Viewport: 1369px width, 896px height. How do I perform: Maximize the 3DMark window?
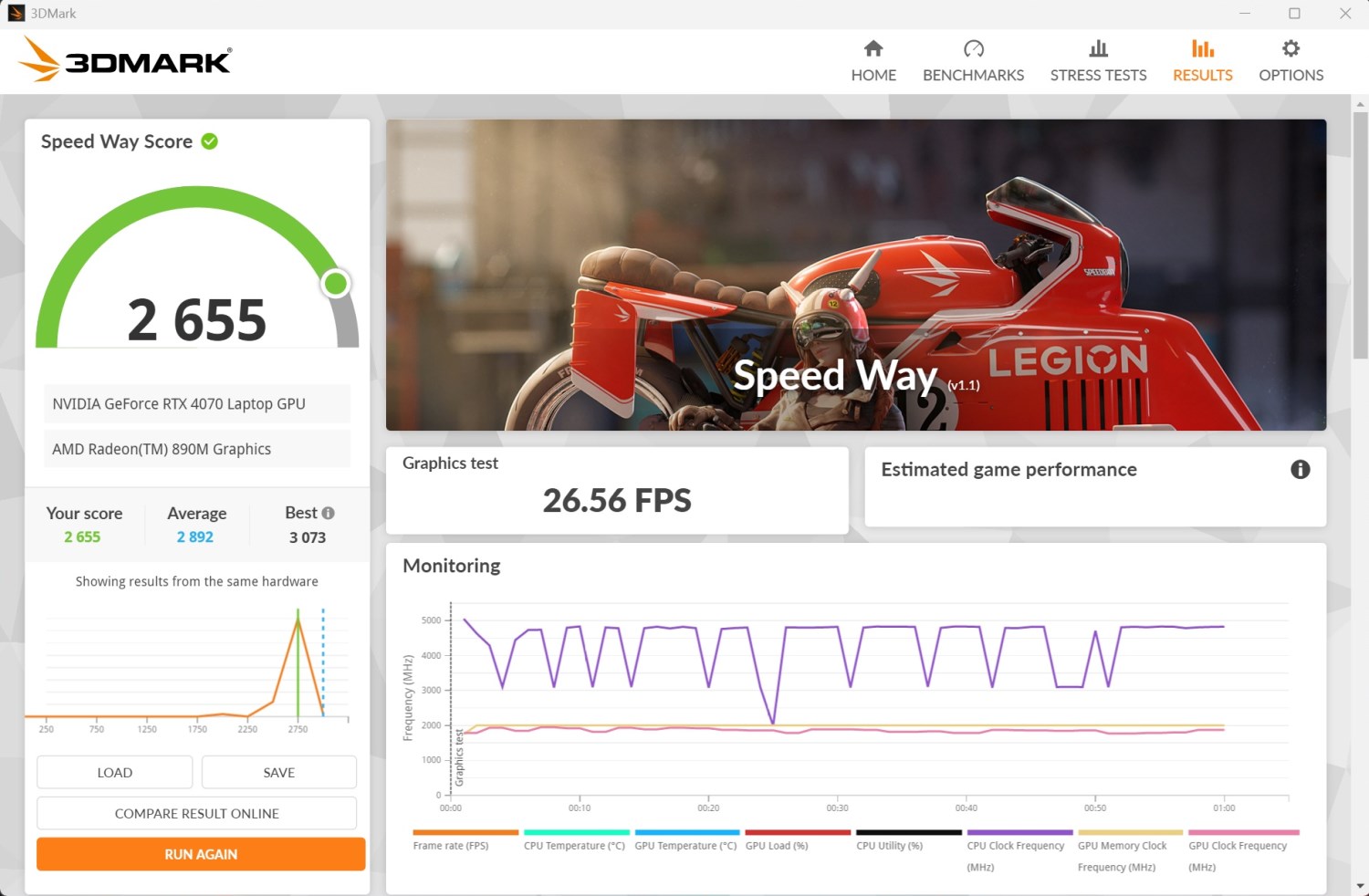pyautogui.click(x=1294, y=14)
